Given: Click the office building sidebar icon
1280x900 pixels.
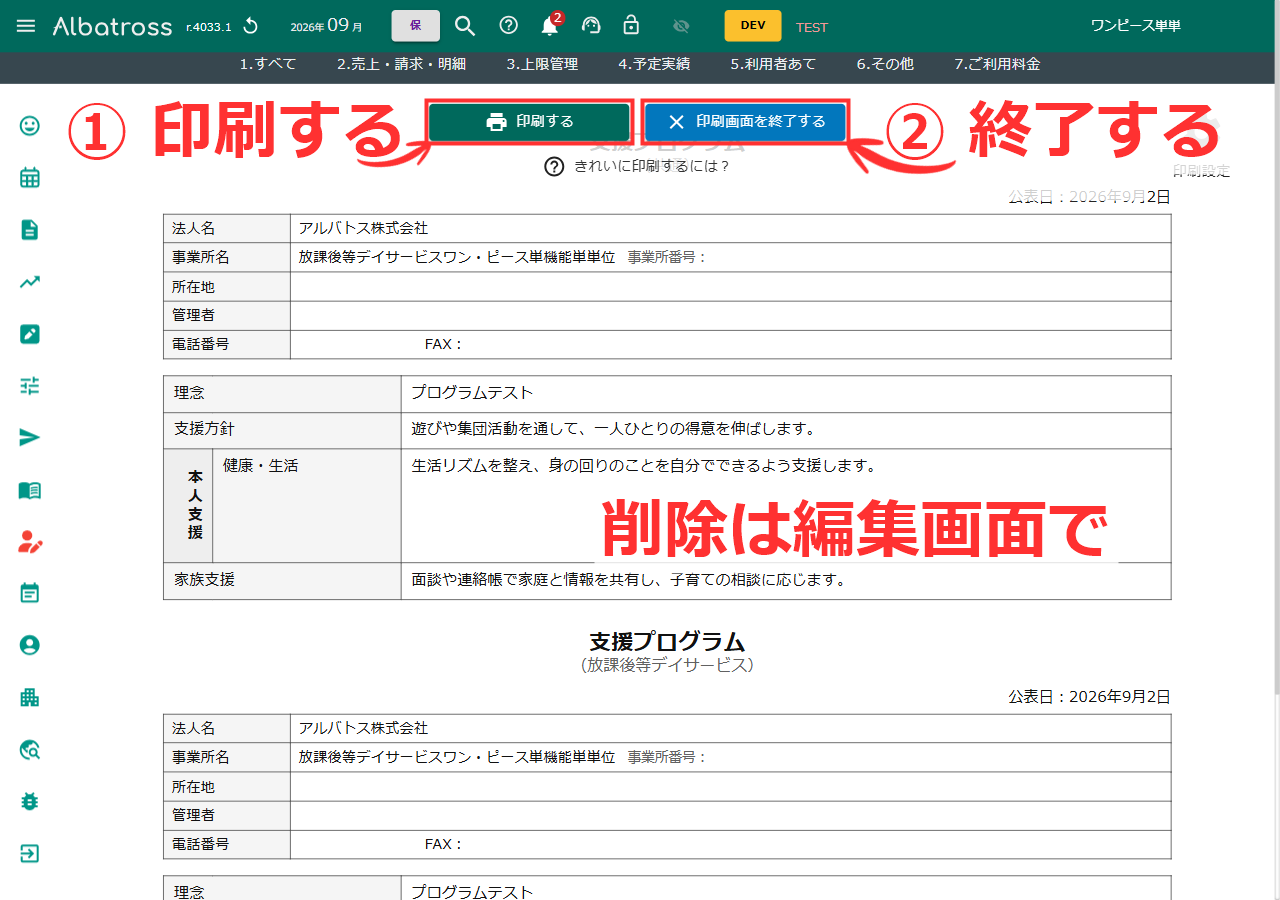Looking at the screenshot, I should point(30,698).
